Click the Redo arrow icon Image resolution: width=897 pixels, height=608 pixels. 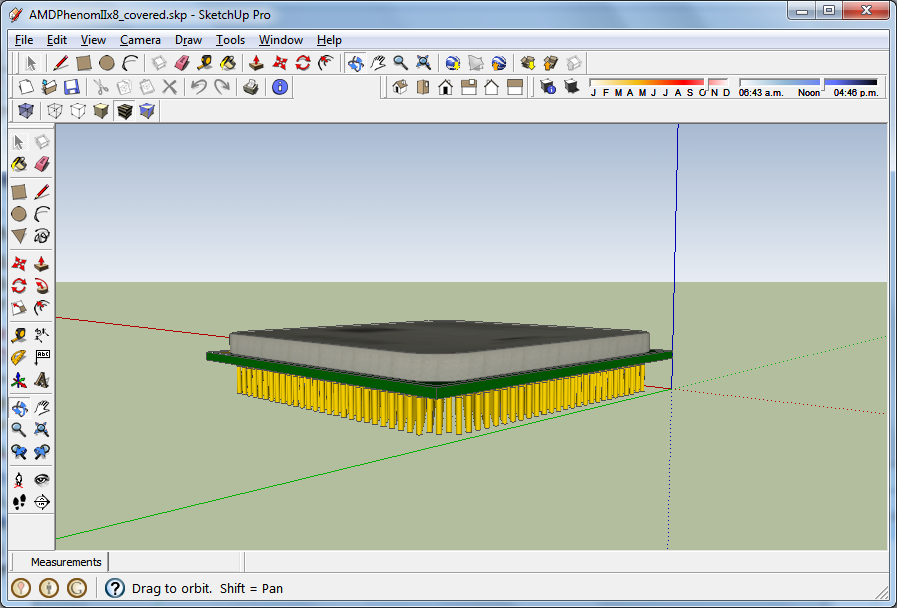pyautogui.click(x=221, y=87)
